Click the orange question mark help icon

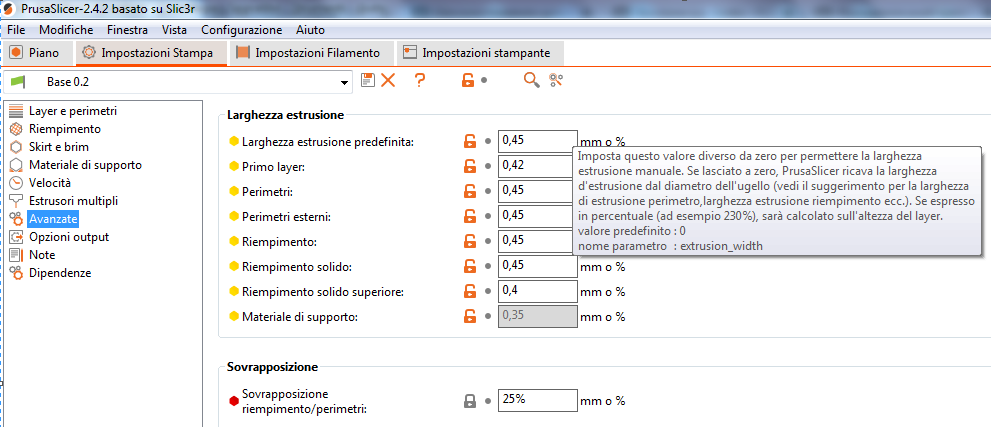(420, 80)
